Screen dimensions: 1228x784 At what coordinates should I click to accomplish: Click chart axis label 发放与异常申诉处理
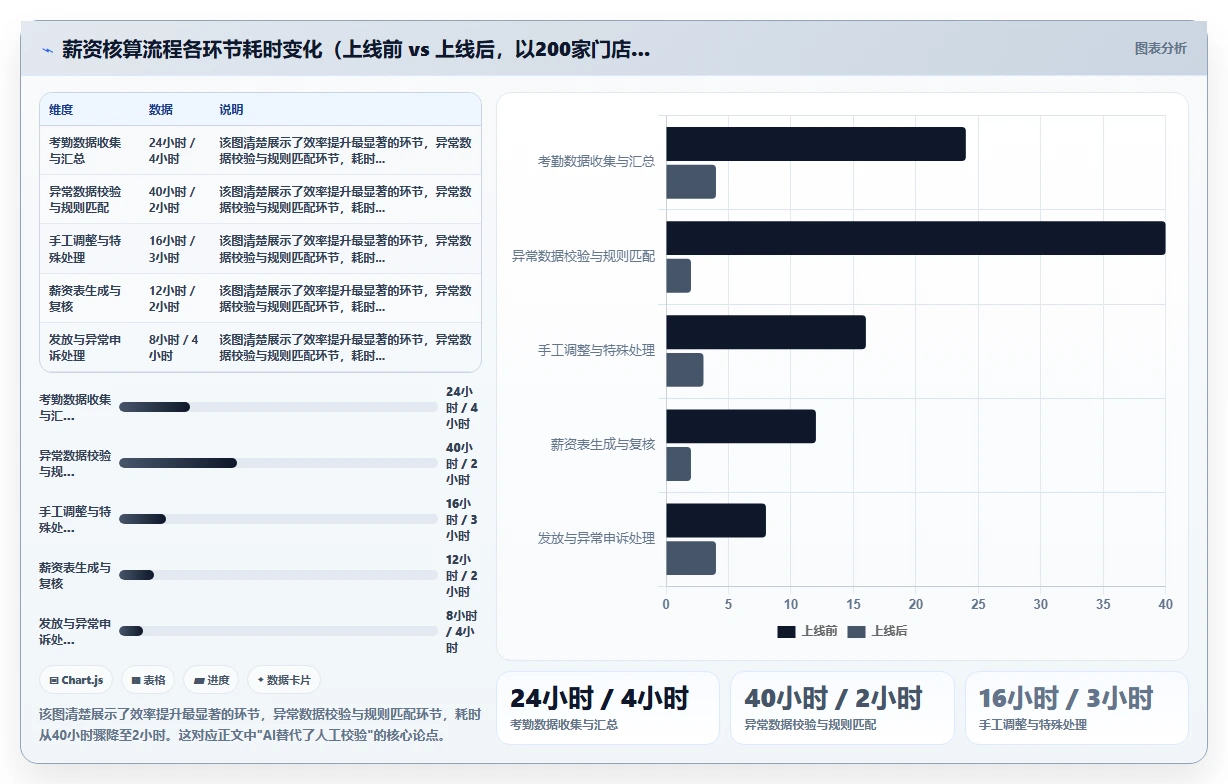[x=596, y=538]
